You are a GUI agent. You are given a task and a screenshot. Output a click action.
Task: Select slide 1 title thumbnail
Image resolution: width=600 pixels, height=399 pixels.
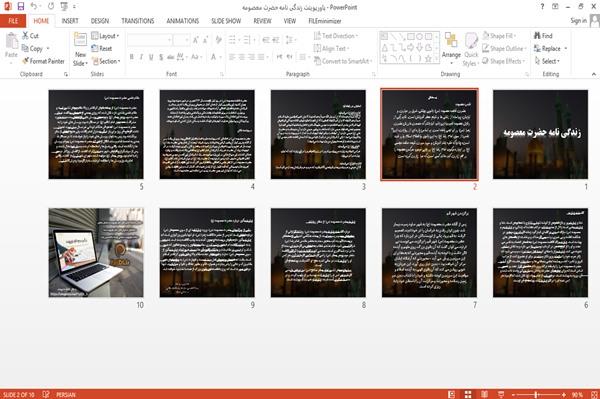(x=540, y=134)
